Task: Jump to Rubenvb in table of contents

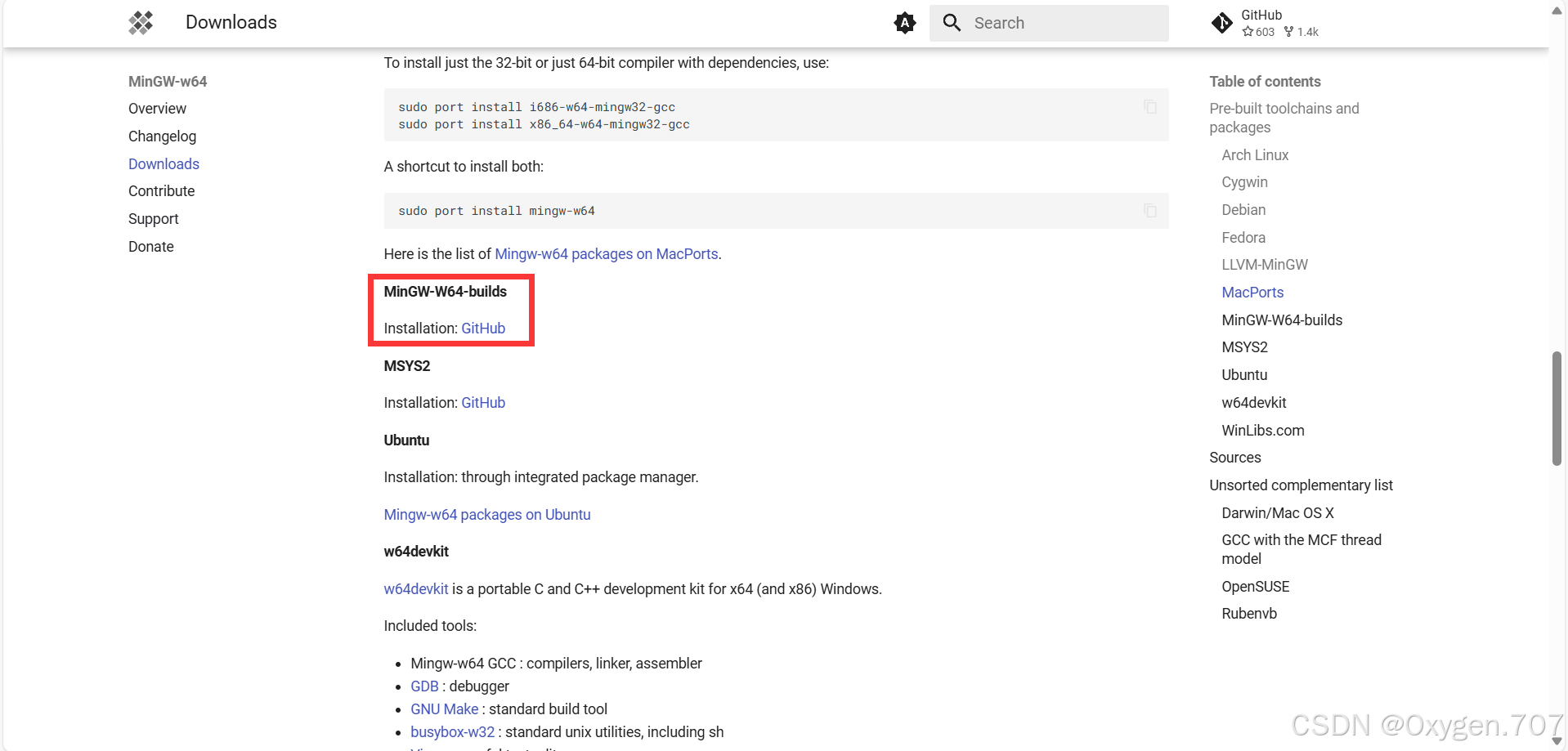Action: tap(1249, 614)
